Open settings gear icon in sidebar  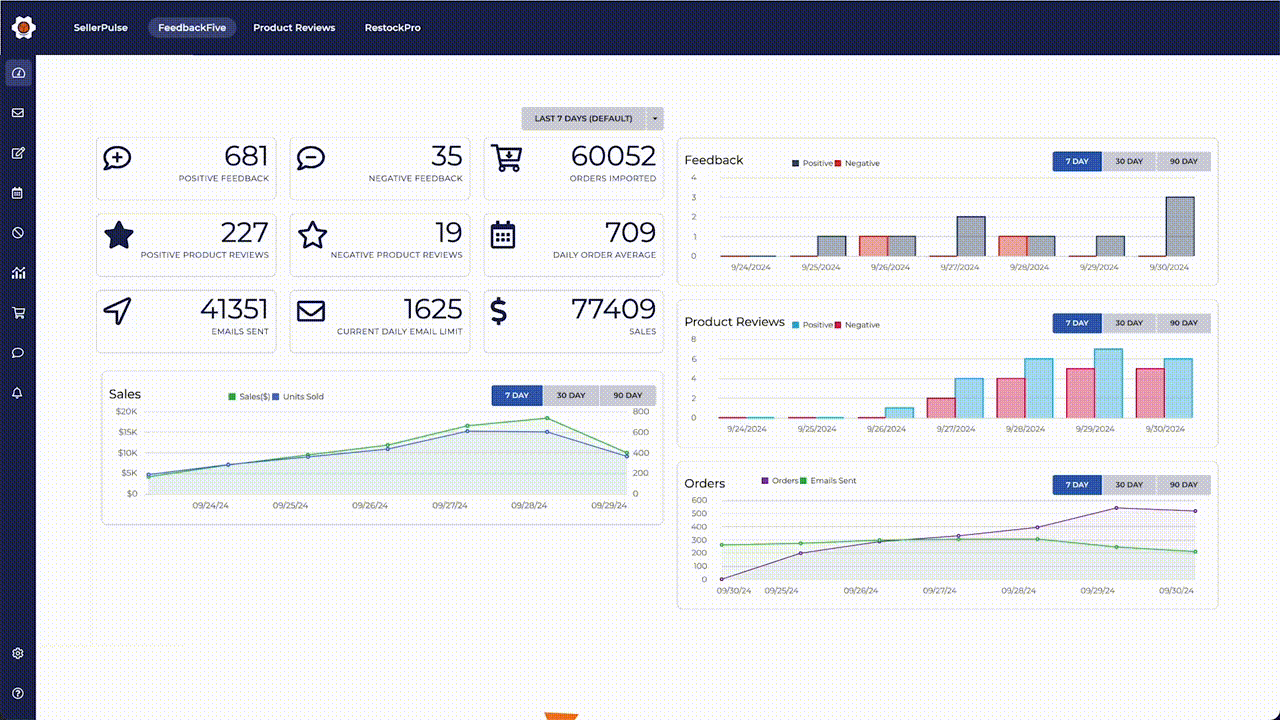[x=18, y=653]
